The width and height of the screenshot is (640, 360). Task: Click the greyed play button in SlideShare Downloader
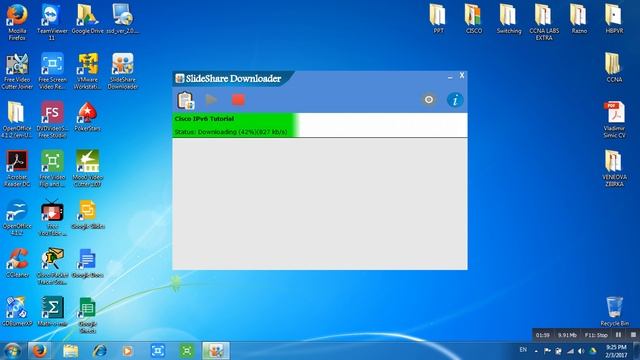point(211,100)
